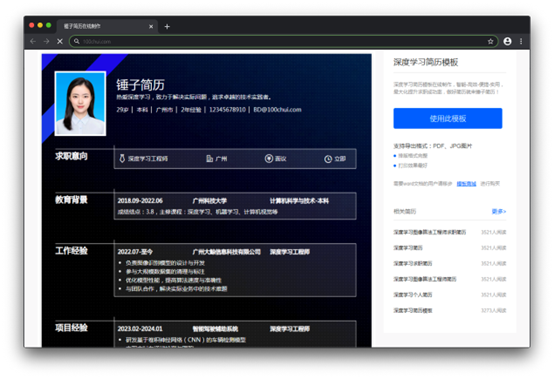
Task: Stop page loading with the X button
Action: [x=60, y=41]
